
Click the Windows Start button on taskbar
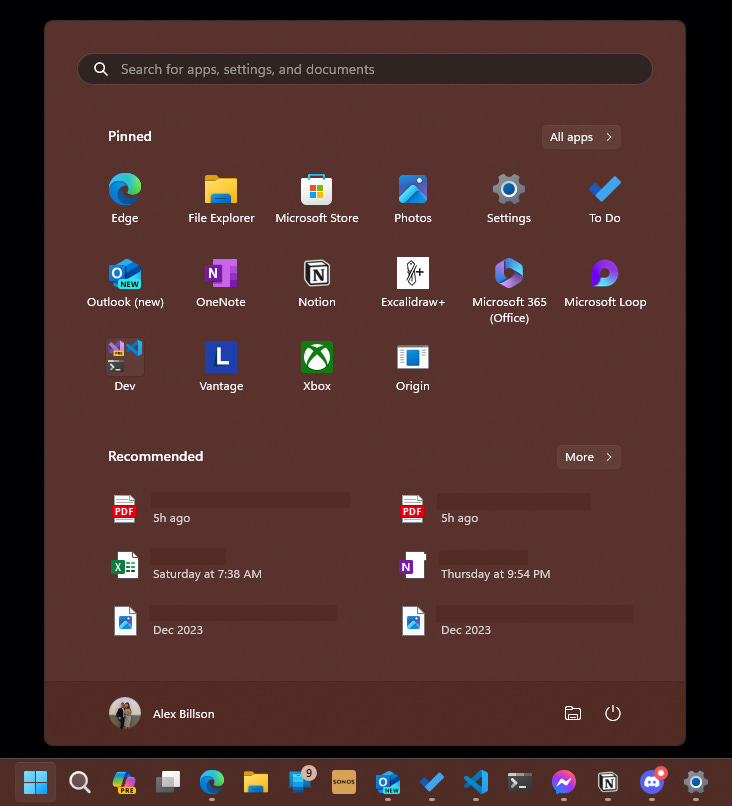coord(35,782)
